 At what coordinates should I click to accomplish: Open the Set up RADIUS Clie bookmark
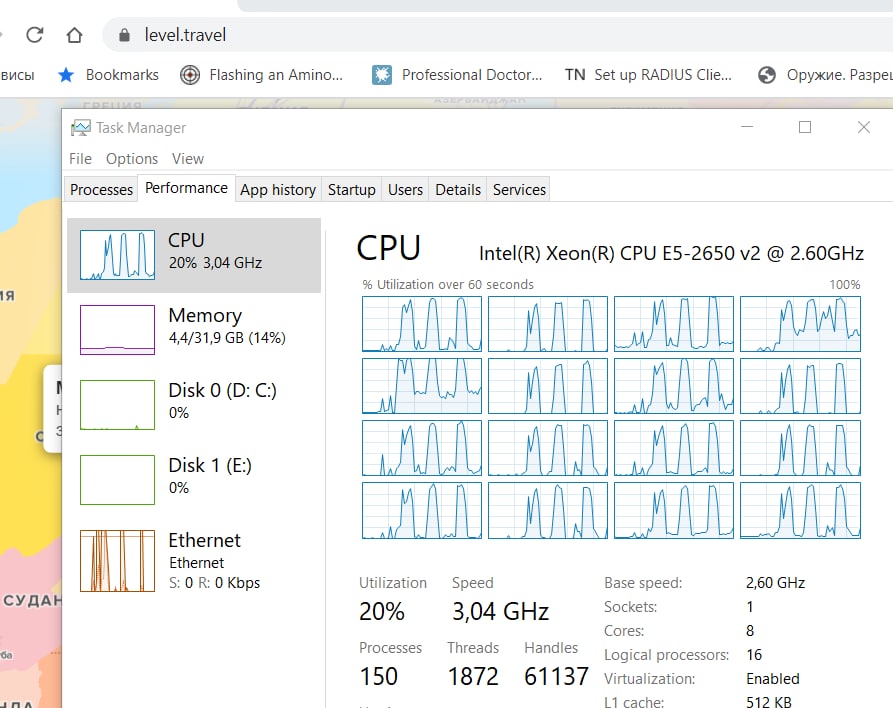coord(648,75)
